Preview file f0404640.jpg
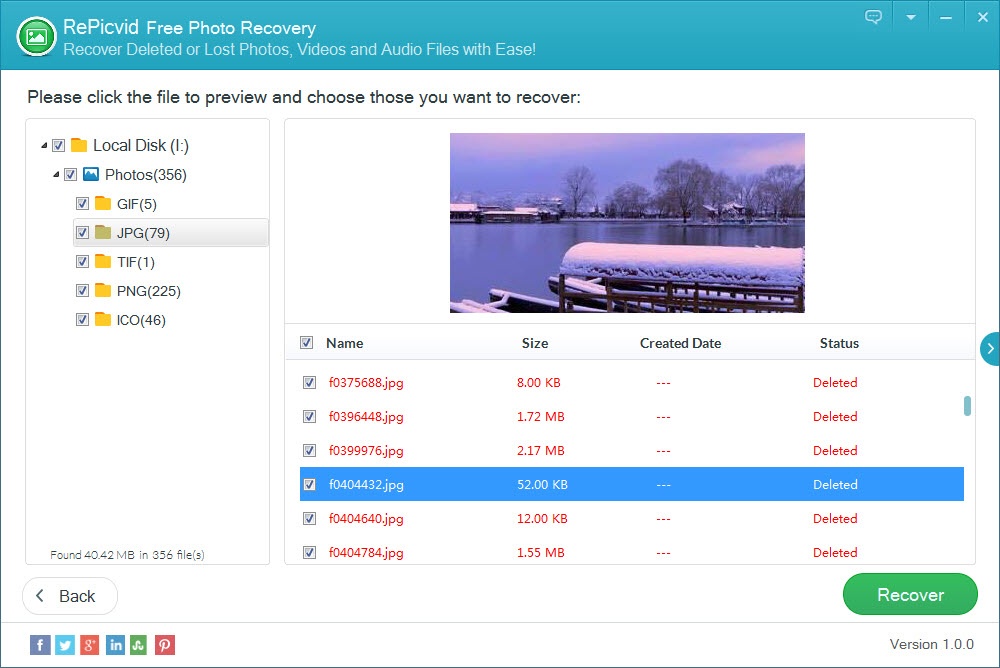Screen dimensions: 1000x668 click(x=366, y=519)
